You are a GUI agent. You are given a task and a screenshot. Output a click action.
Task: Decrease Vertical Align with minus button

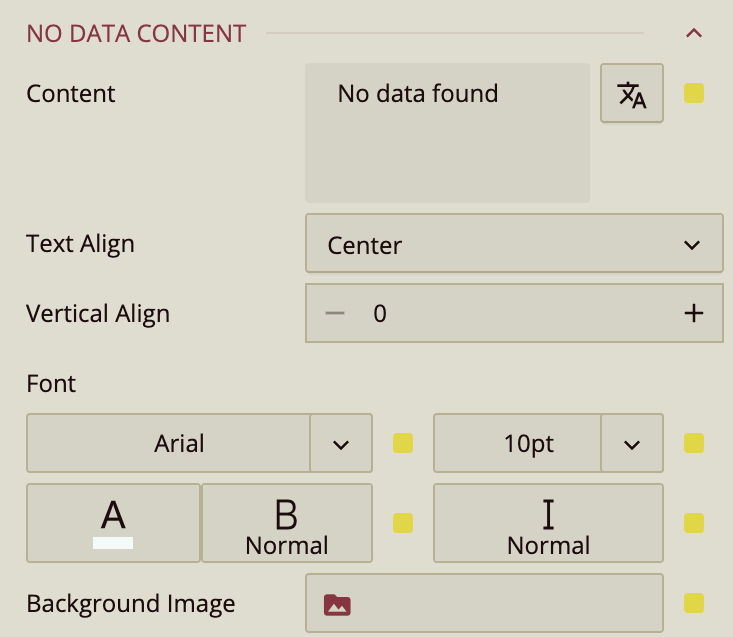coord(335,313)
